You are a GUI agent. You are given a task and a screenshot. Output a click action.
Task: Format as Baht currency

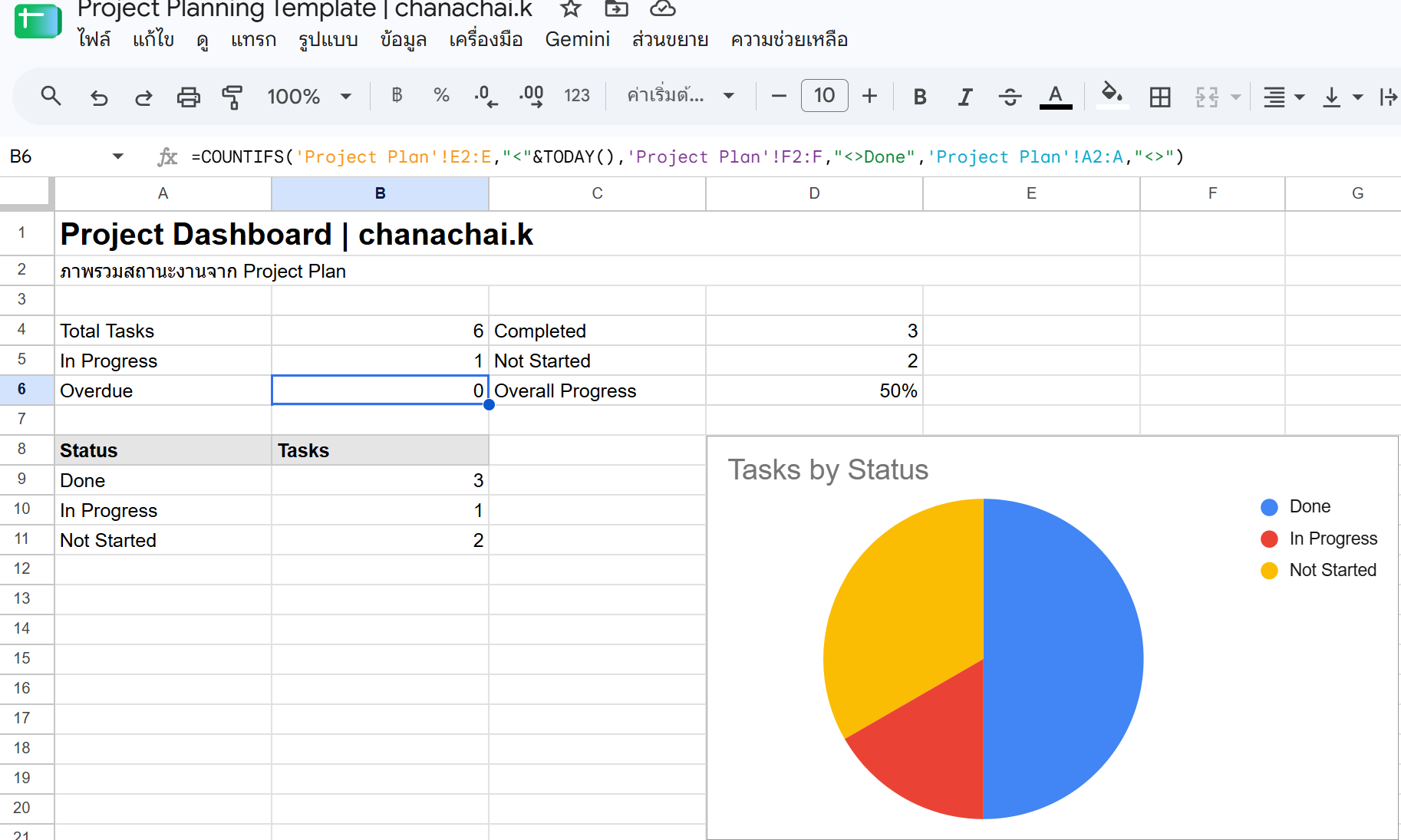[x=397, y=96]
